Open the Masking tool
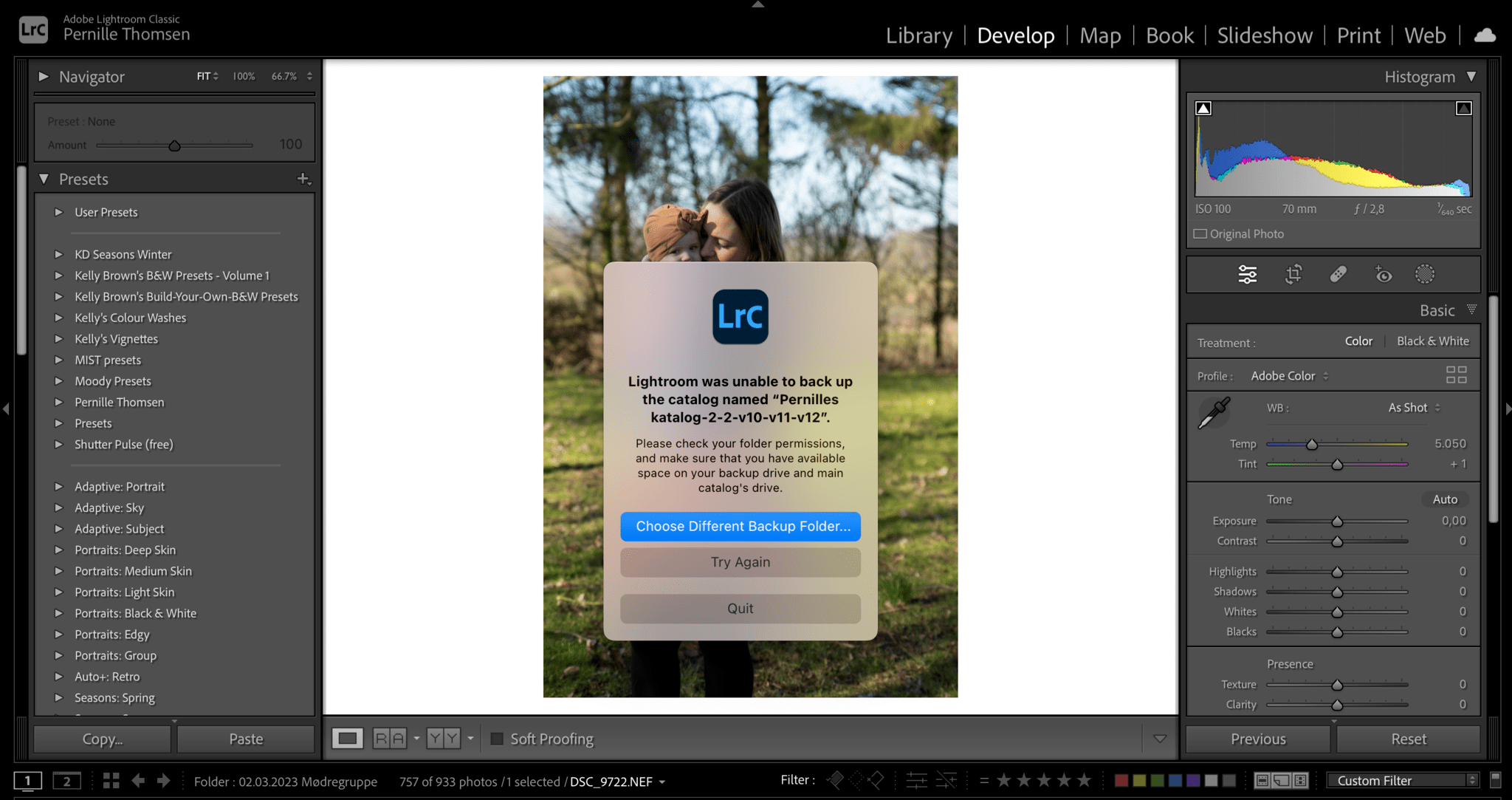Image resolution: width=1512 pixels, height=800 pixels. click(1424, 274)
